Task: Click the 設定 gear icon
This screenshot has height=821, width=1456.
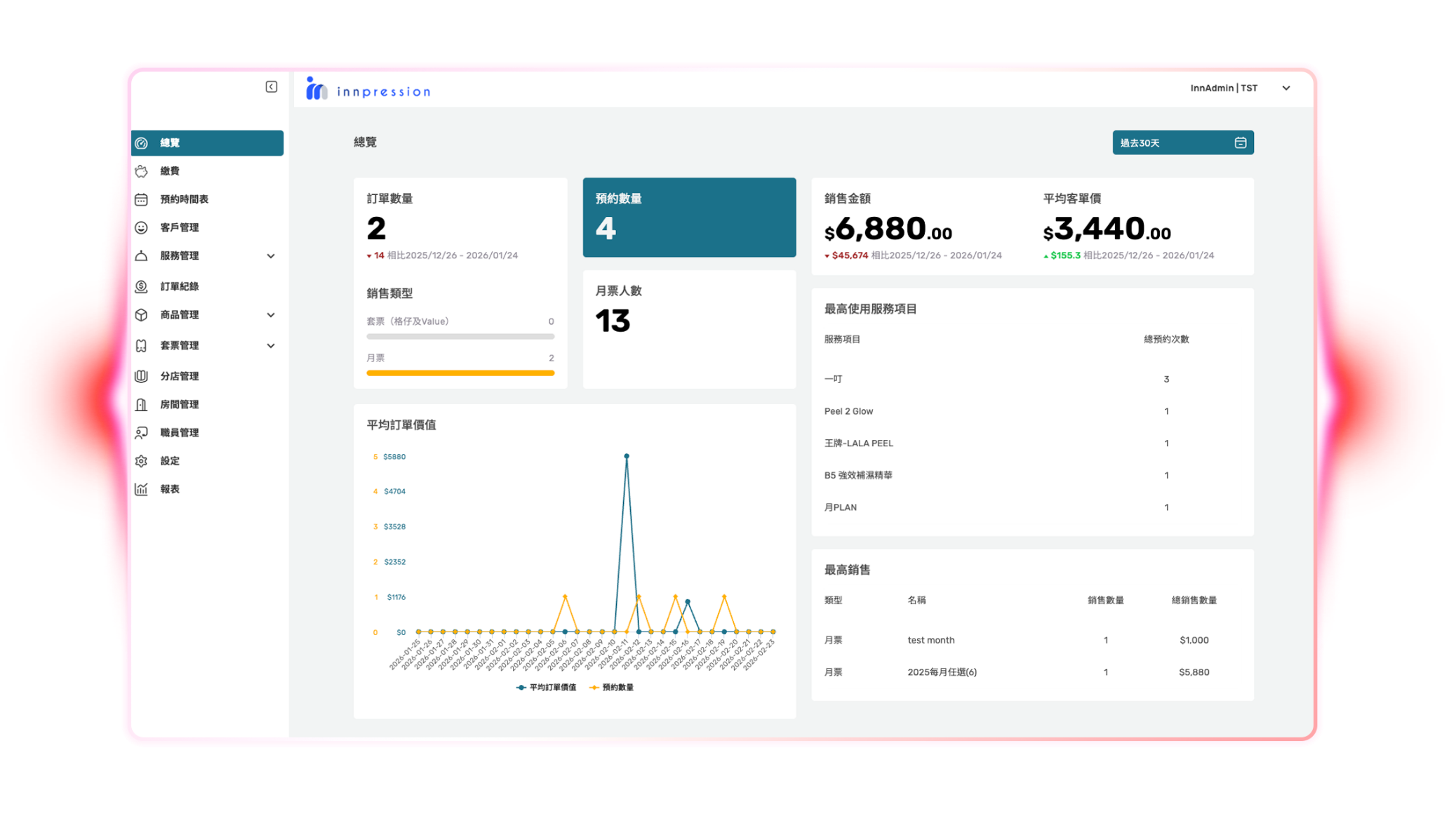Action: (x=142, y=461)
